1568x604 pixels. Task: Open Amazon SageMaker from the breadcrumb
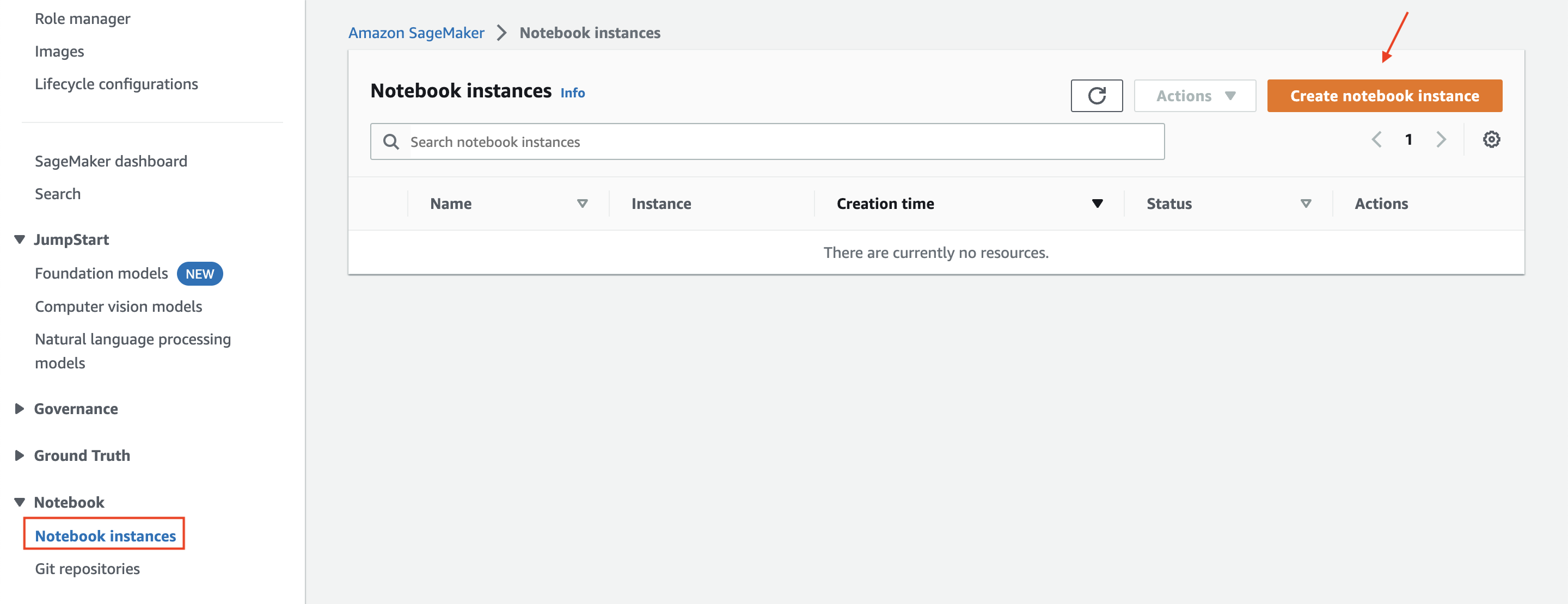[x=416, y=32]
